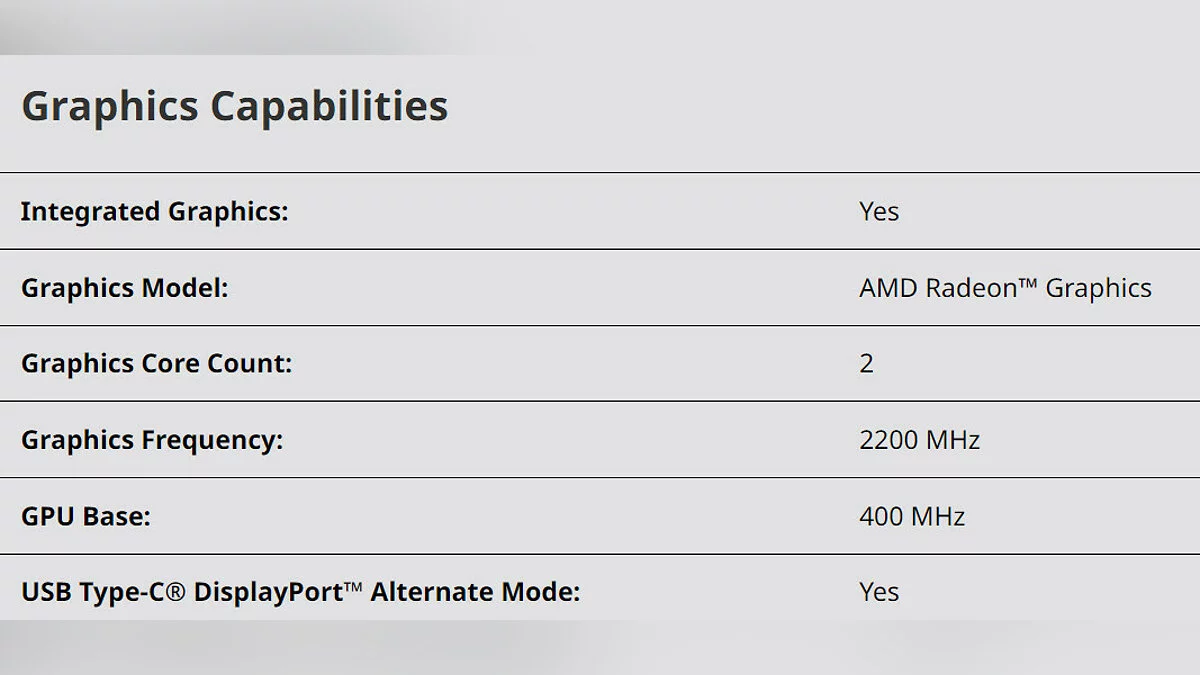The height and width of the screenshot is (675, 1200).
Task: Click the core count value 2
Action: [866, 364]
